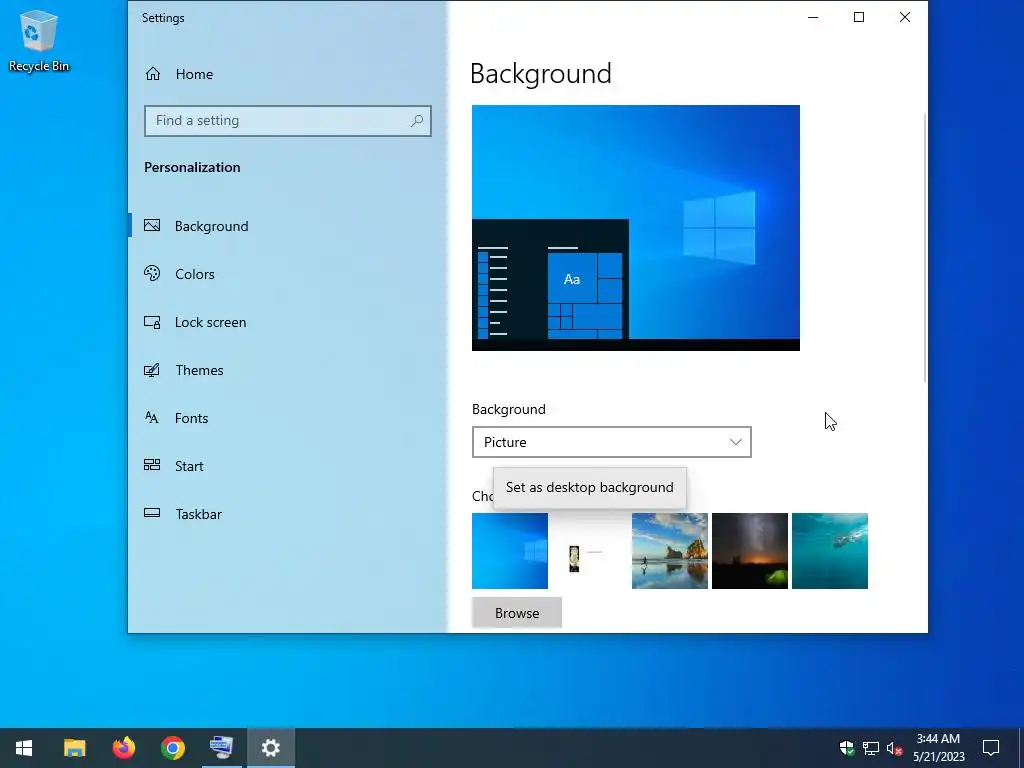Open the Recycle Bin desktop icon

click(39, 40)
